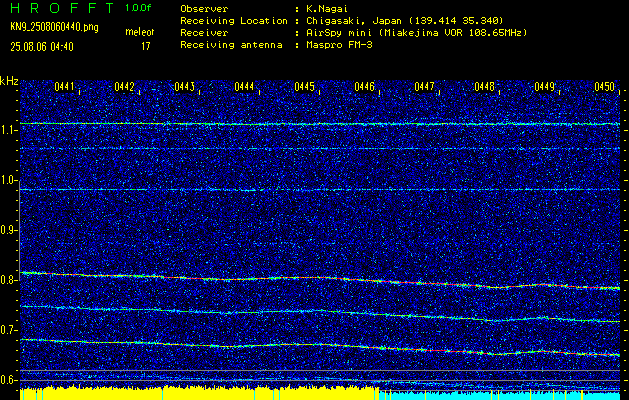Click the Observer field label
This screenshot has width=629, height=400.
(x=204, y=9)
